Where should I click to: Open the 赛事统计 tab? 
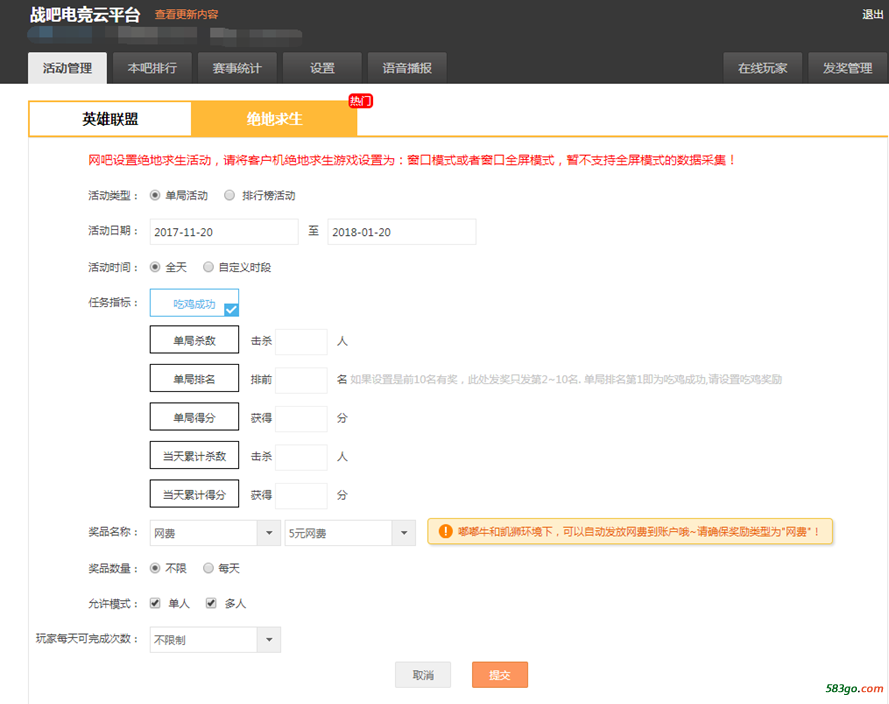[x=238, y=68]
